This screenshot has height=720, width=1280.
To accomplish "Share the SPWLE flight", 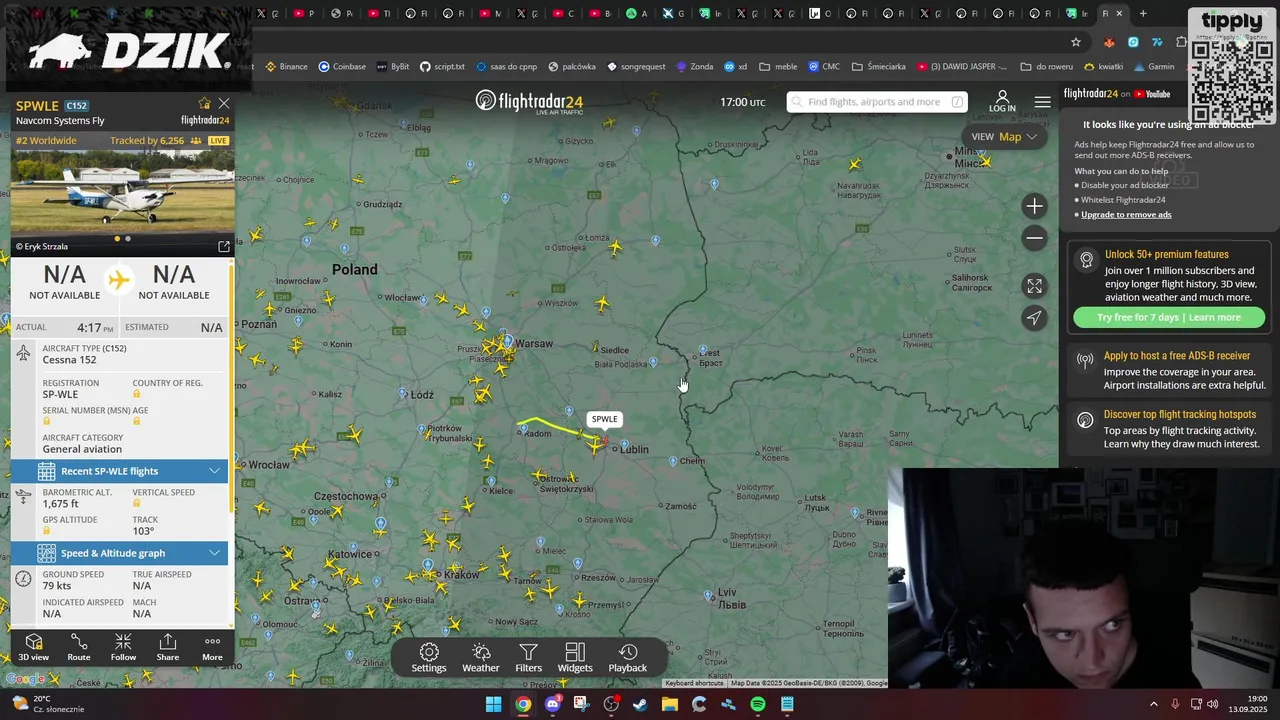I will 168,647.
